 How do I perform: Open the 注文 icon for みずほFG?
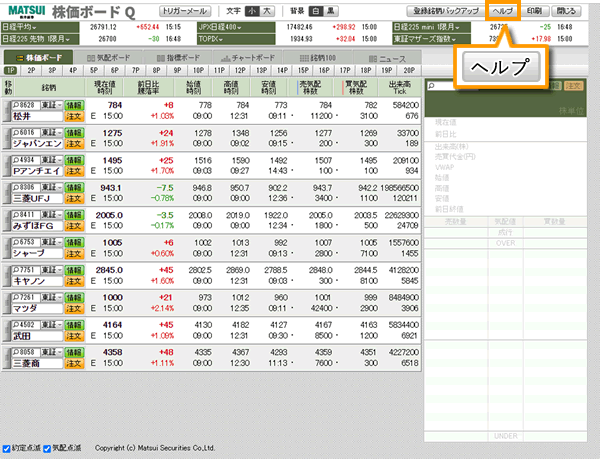[x=74, y=226]
